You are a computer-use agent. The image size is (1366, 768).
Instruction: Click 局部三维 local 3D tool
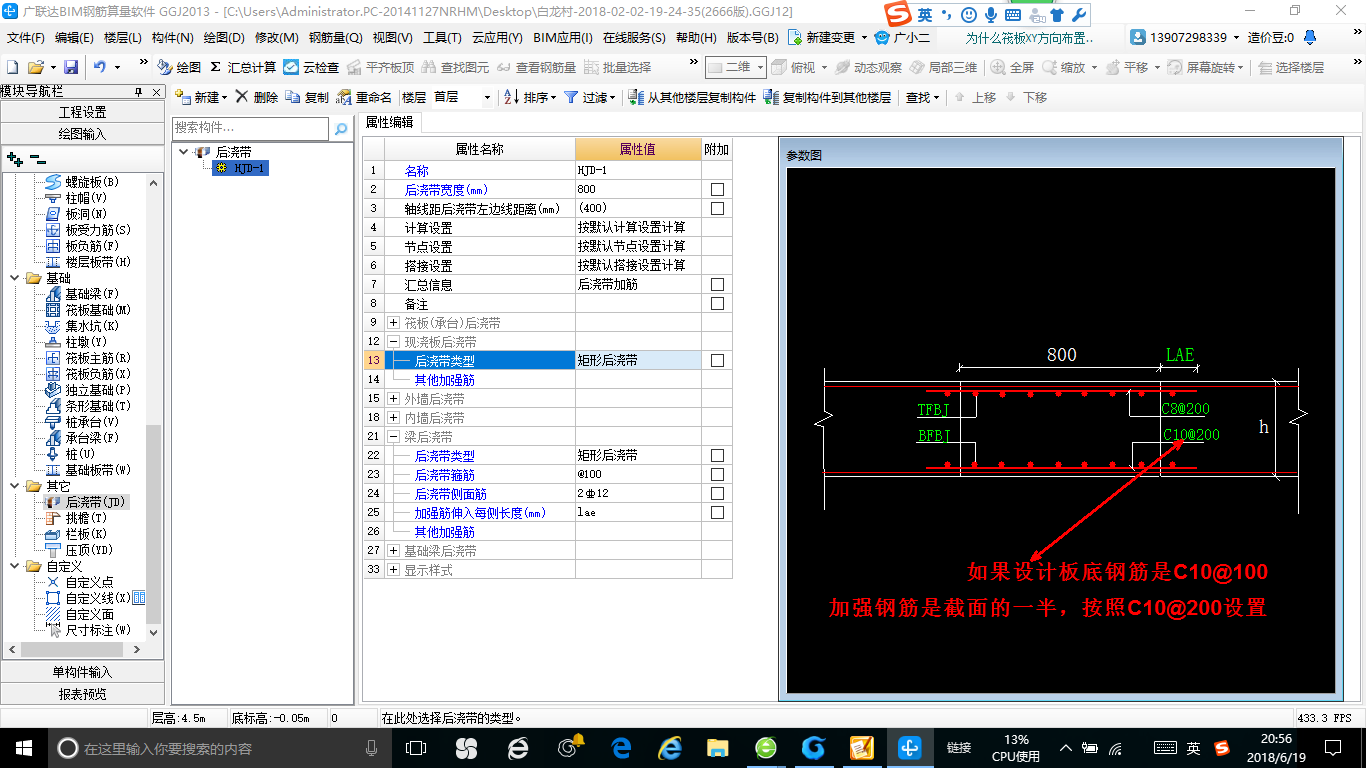pyautogui.click(x=944, y=67)
